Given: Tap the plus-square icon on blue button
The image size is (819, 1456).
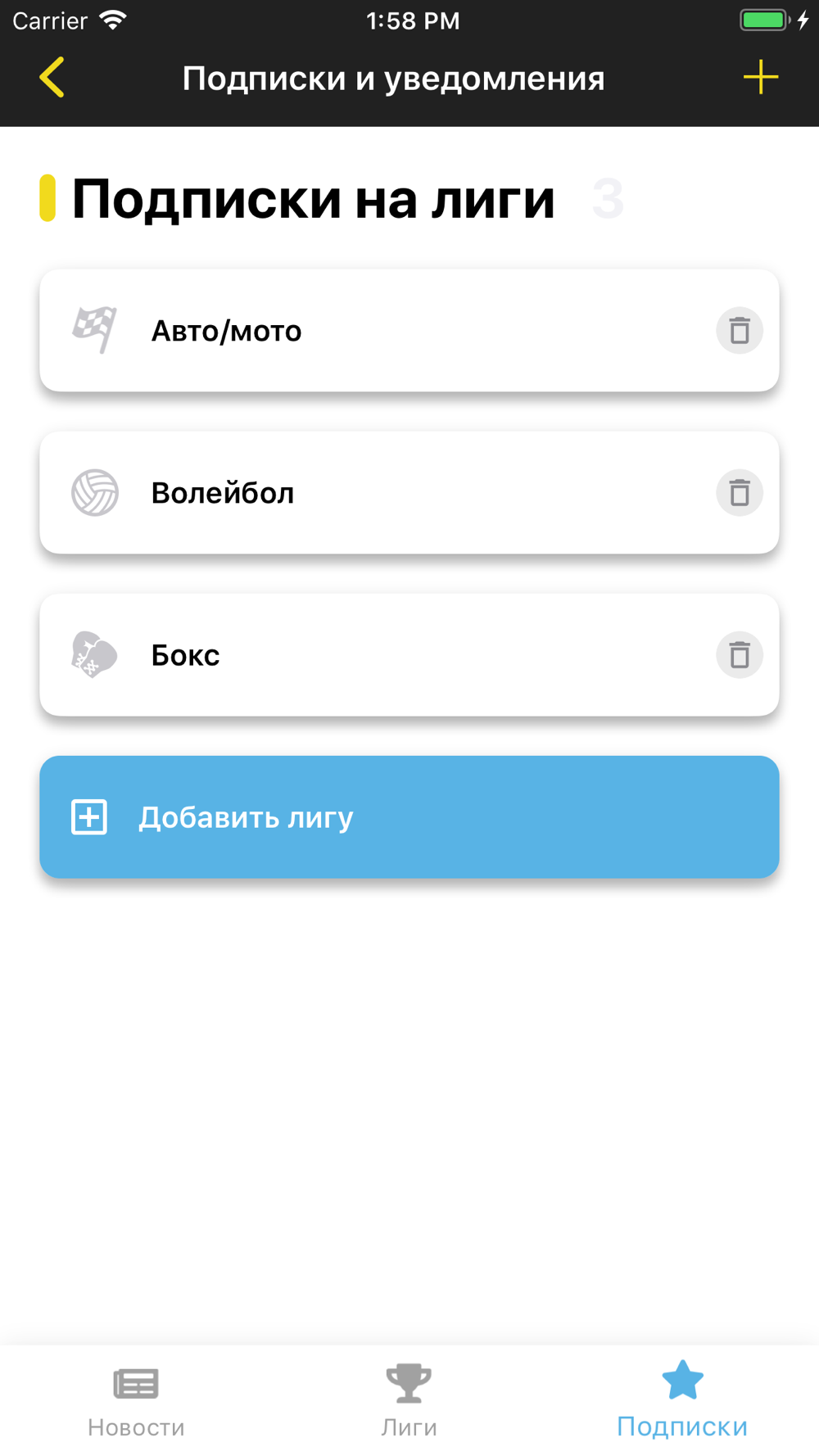Looking at the screenshot, I should pos(89,817).
